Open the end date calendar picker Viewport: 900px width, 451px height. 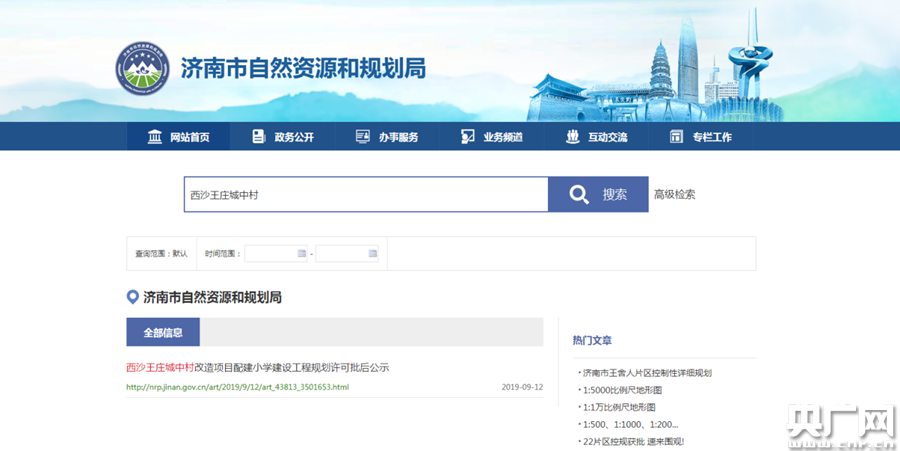373,254
